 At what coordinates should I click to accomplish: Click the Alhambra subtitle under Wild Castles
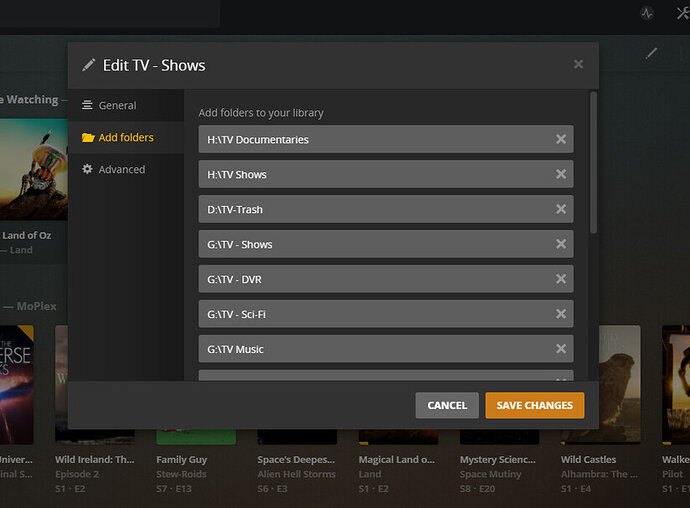599,474
